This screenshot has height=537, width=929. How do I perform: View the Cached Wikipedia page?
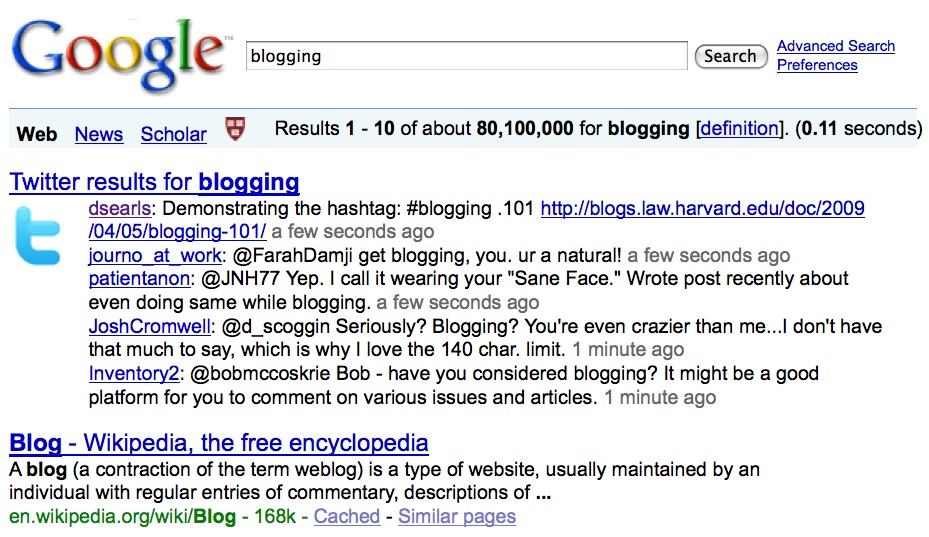pyautogui.click(x=346, y=517)
